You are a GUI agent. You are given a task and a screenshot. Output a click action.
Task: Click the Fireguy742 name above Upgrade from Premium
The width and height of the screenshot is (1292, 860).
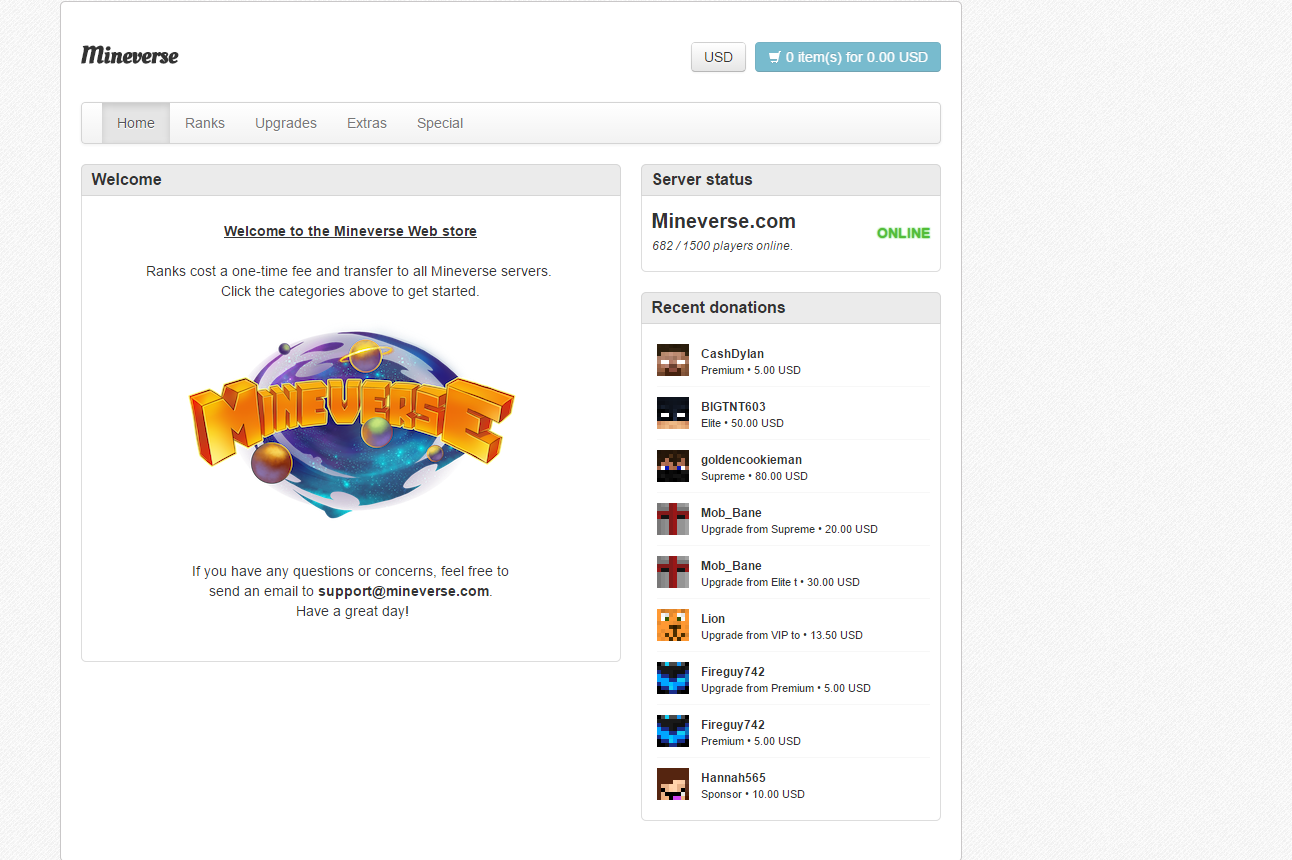733,672
